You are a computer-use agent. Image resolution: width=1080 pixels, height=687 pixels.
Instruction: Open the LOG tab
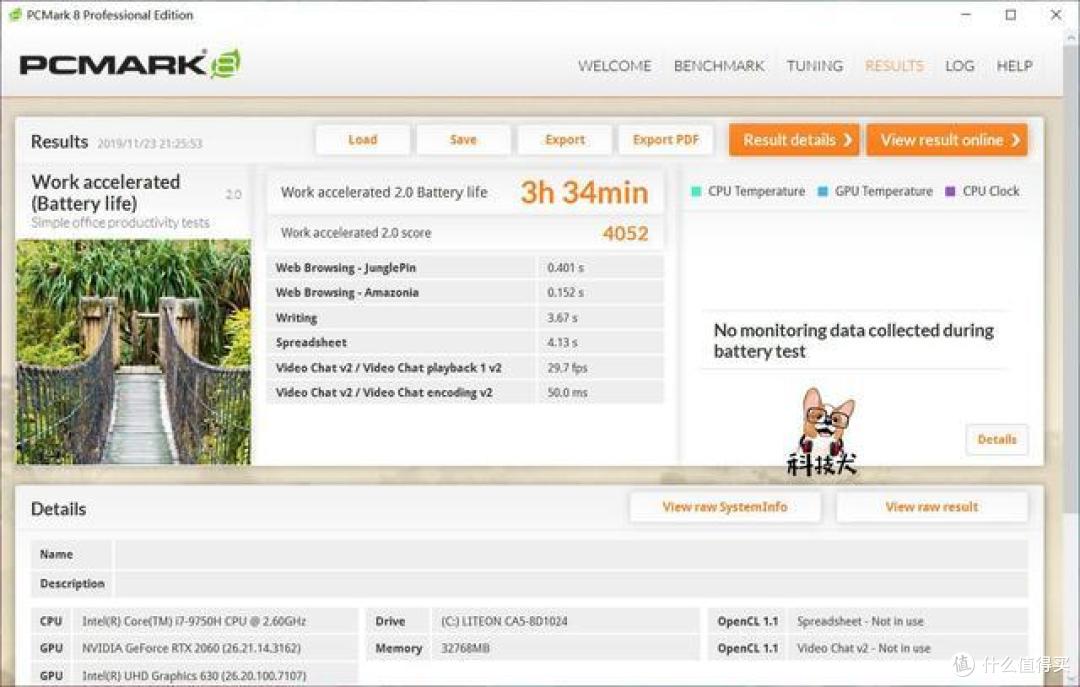(959, 65)
